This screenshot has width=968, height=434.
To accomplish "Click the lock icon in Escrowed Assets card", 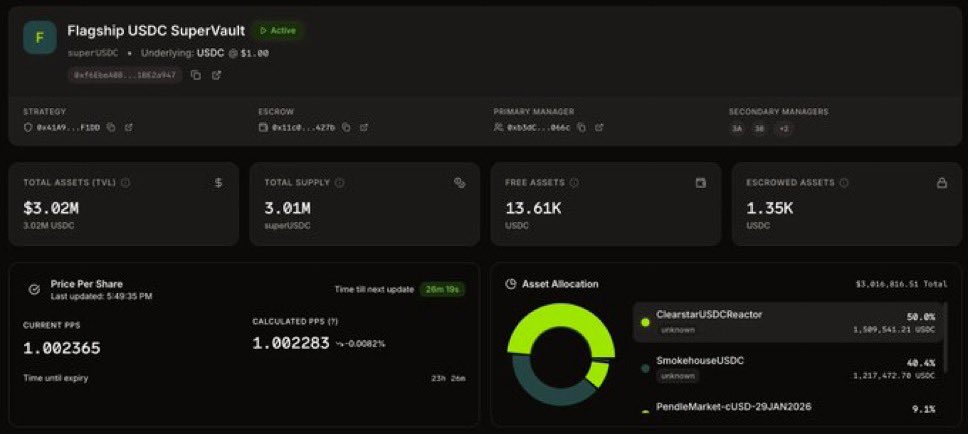I will [x=941, y=183].
